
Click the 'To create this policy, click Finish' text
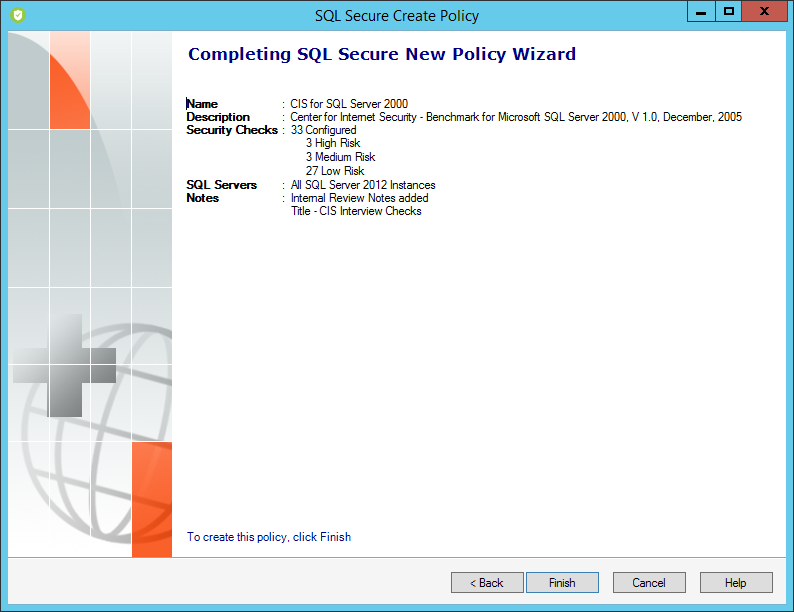point(269,537)
